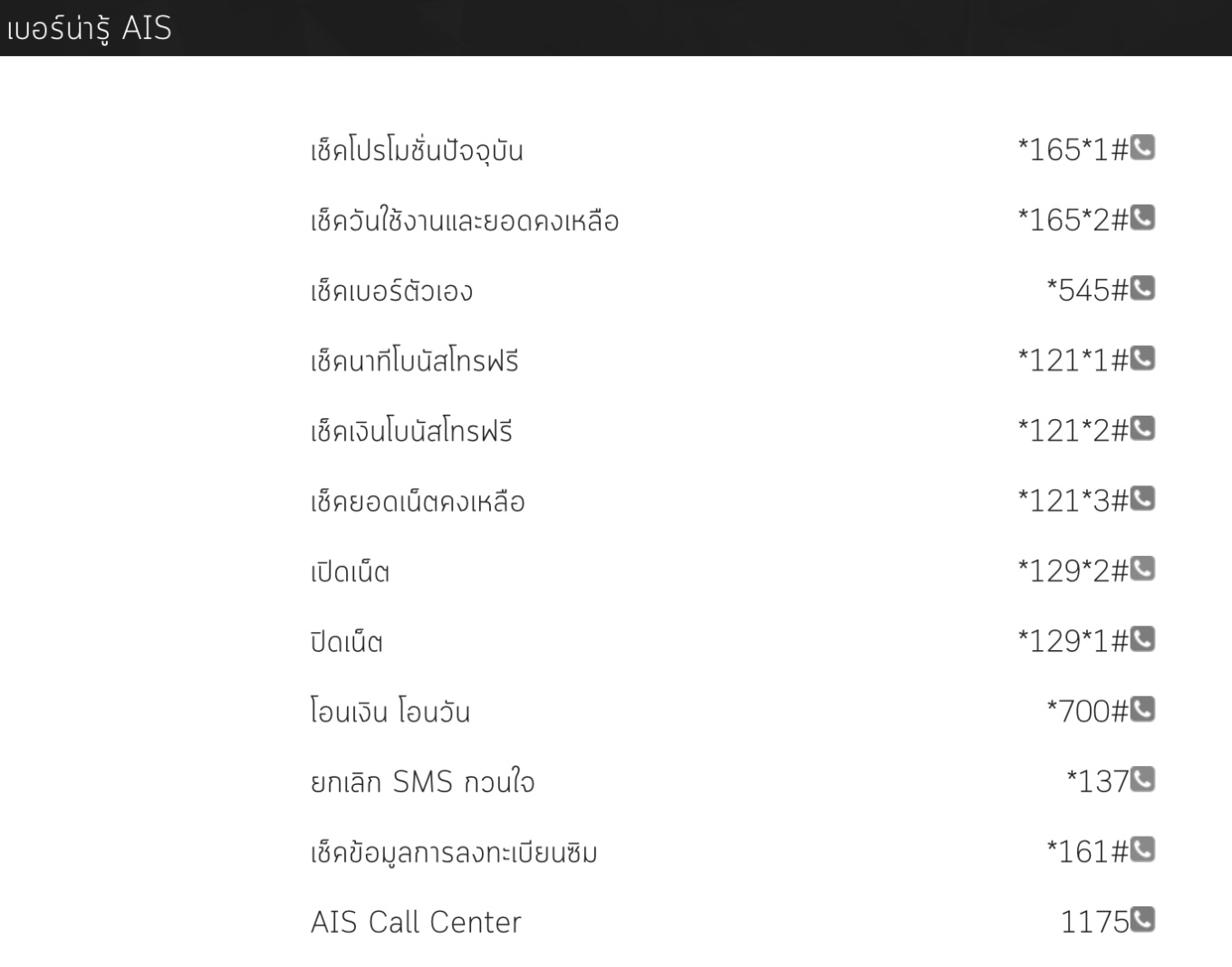Tap phone icon next to *137
Viewport: 1232px width, 967px height.
[1143, 779]
